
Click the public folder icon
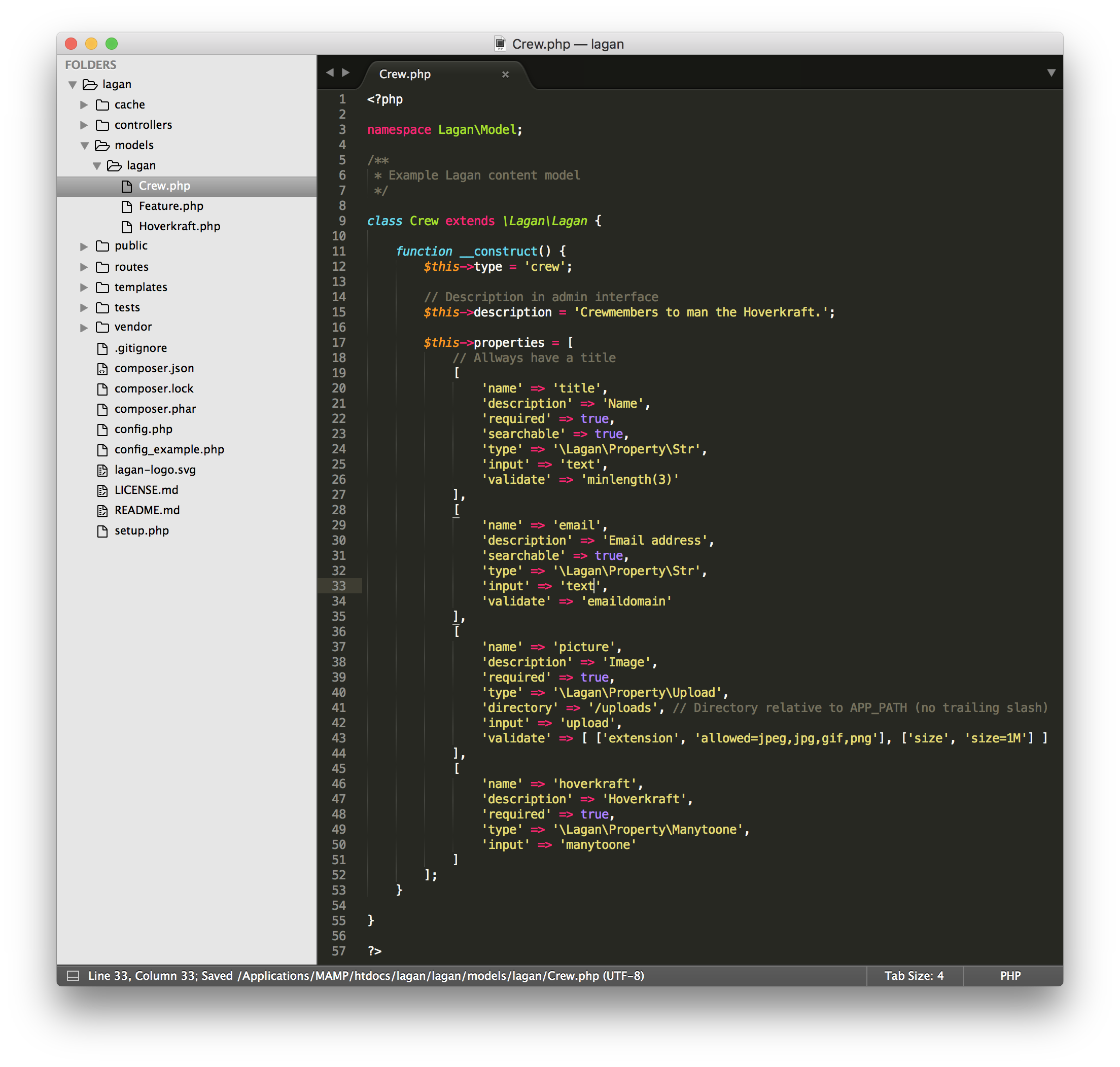point(102,246)
